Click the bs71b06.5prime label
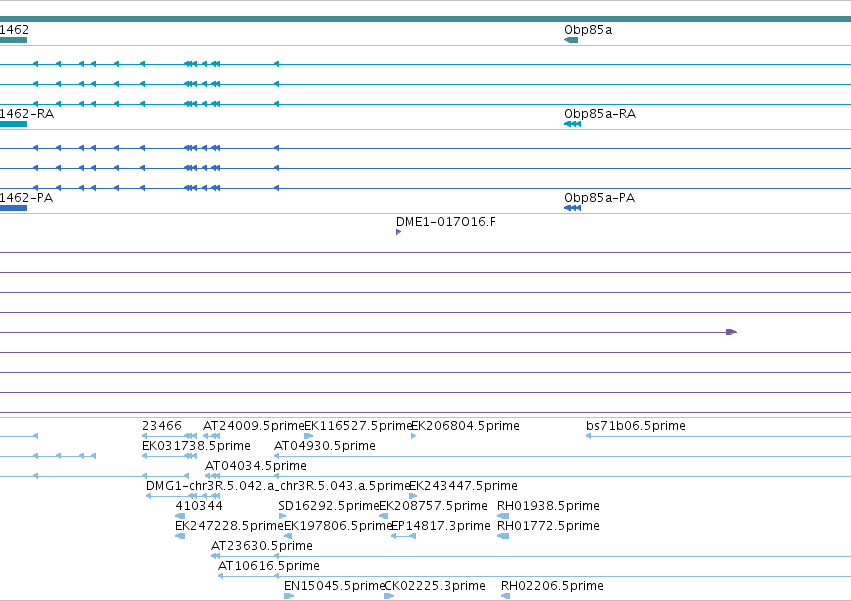851x601 pixels. click(636, 426)
